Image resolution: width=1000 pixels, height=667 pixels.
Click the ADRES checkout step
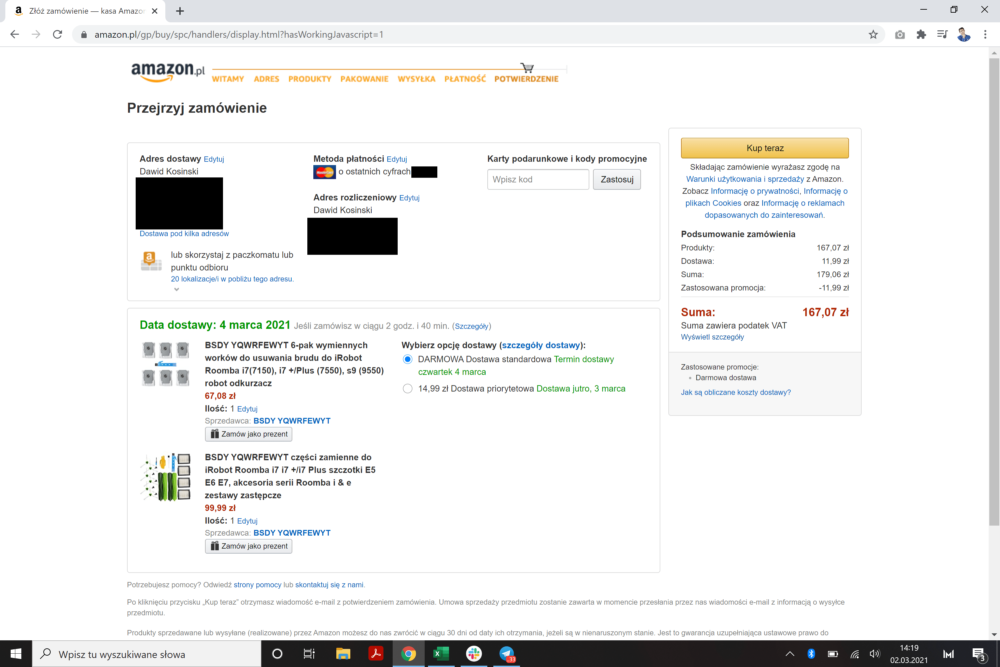click(266, 79)
